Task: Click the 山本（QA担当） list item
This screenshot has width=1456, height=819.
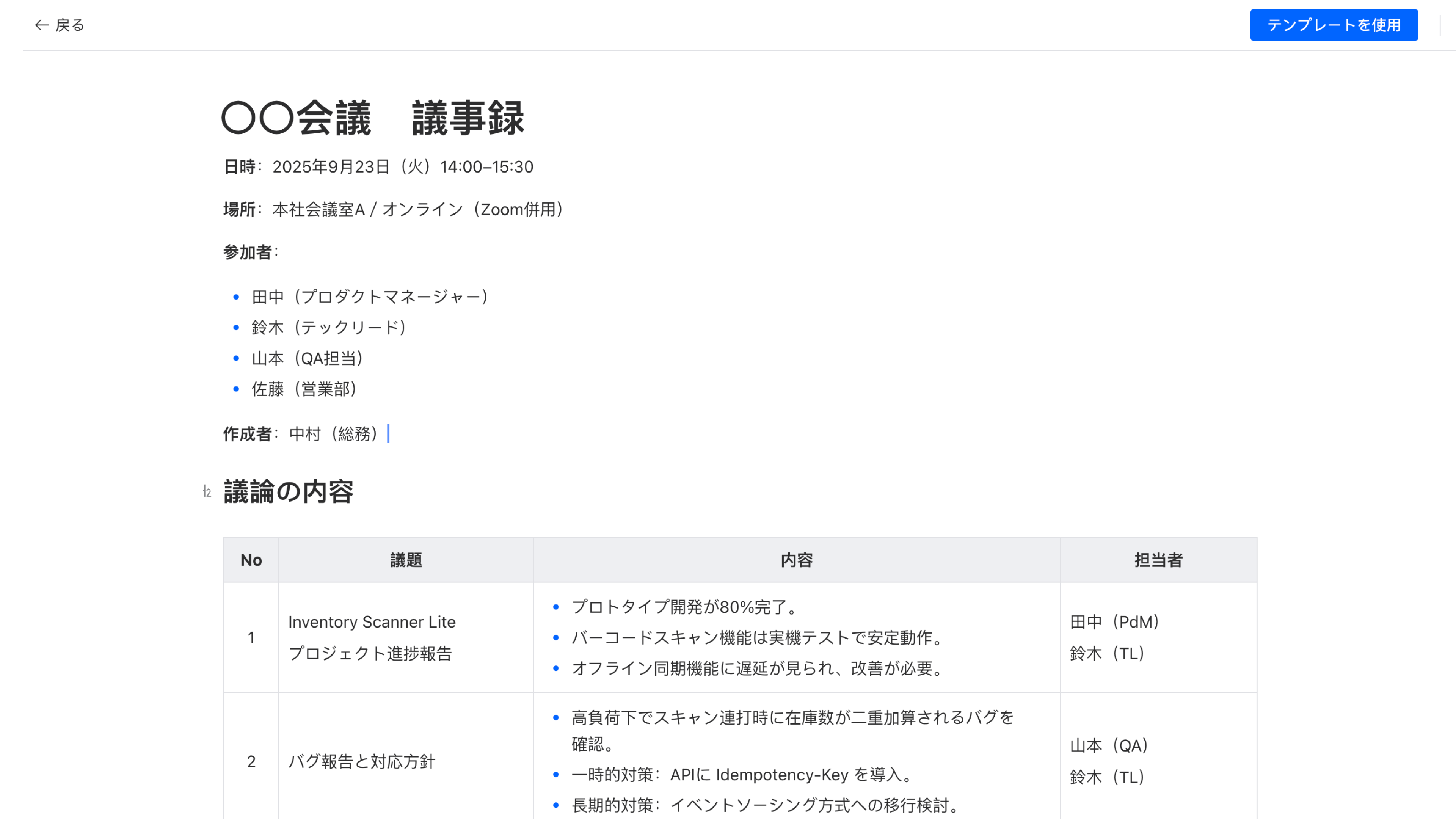Action: pos(307,358)
